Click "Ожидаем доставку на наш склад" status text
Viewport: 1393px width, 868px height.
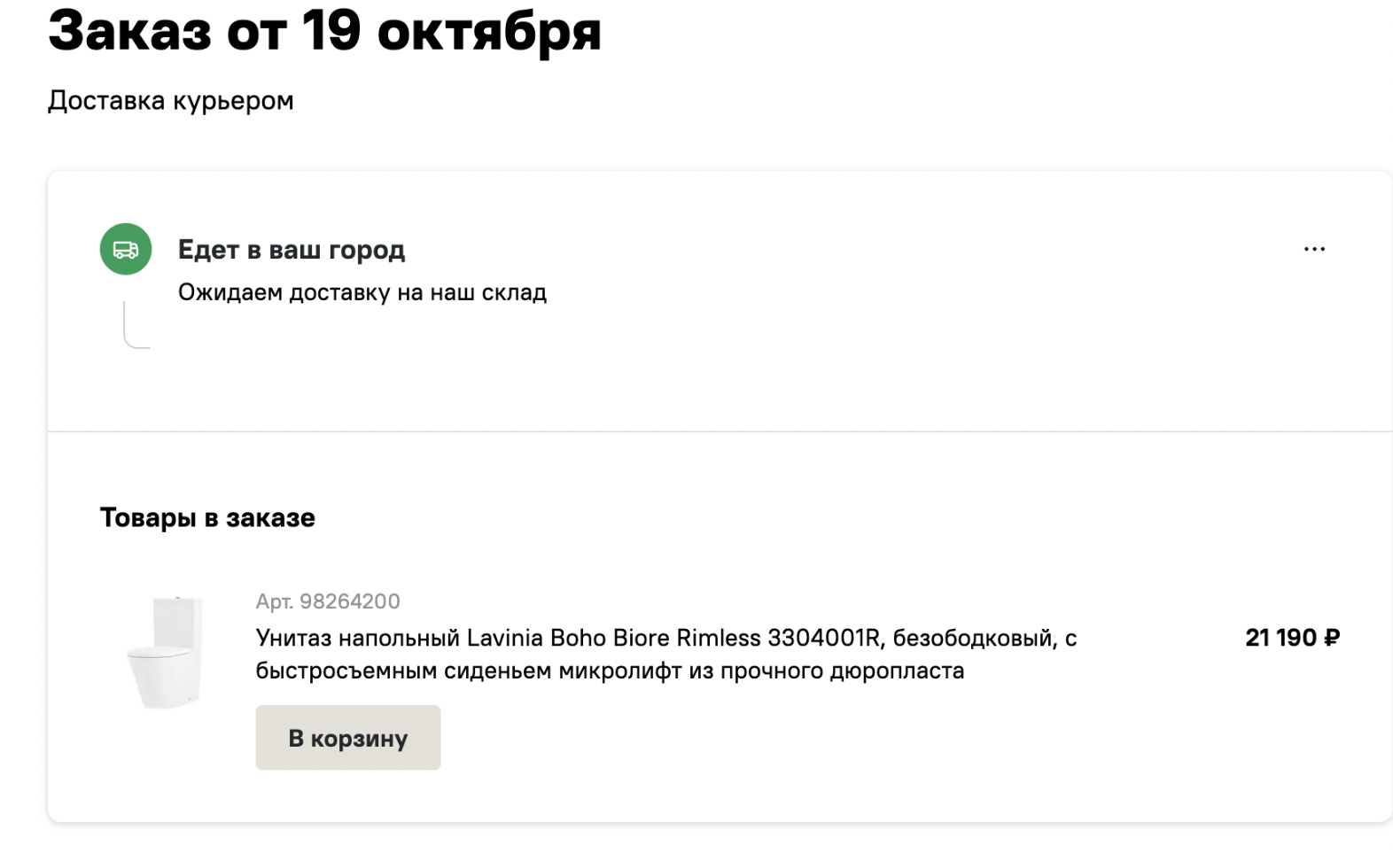click(362, 292)
